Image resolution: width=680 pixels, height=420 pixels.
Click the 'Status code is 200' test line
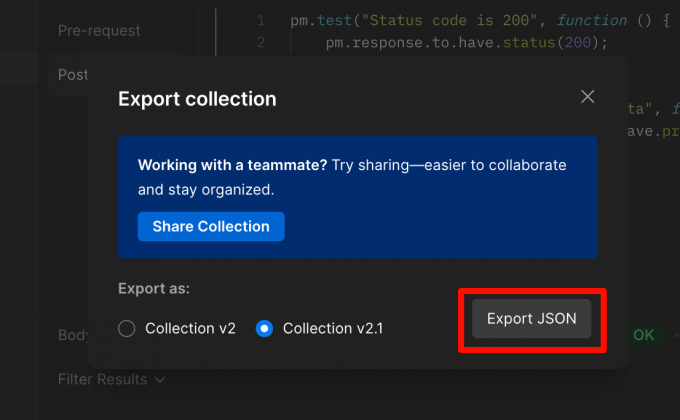click(x=480, y=20)
